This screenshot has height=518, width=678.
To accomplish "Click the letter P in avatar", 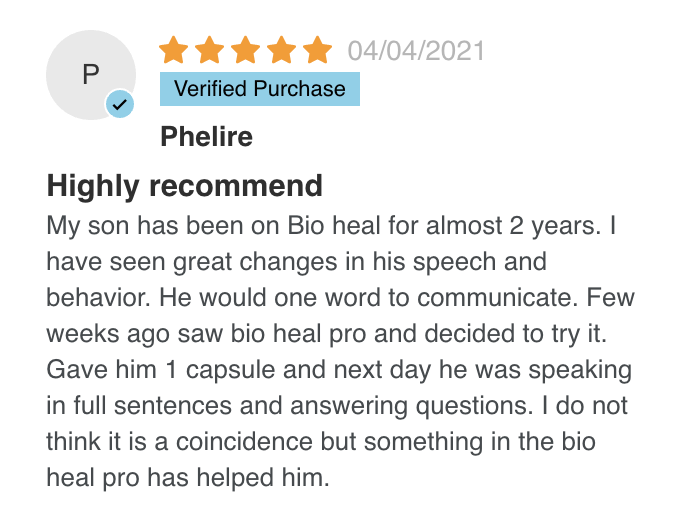I will (x=91, y=74).
